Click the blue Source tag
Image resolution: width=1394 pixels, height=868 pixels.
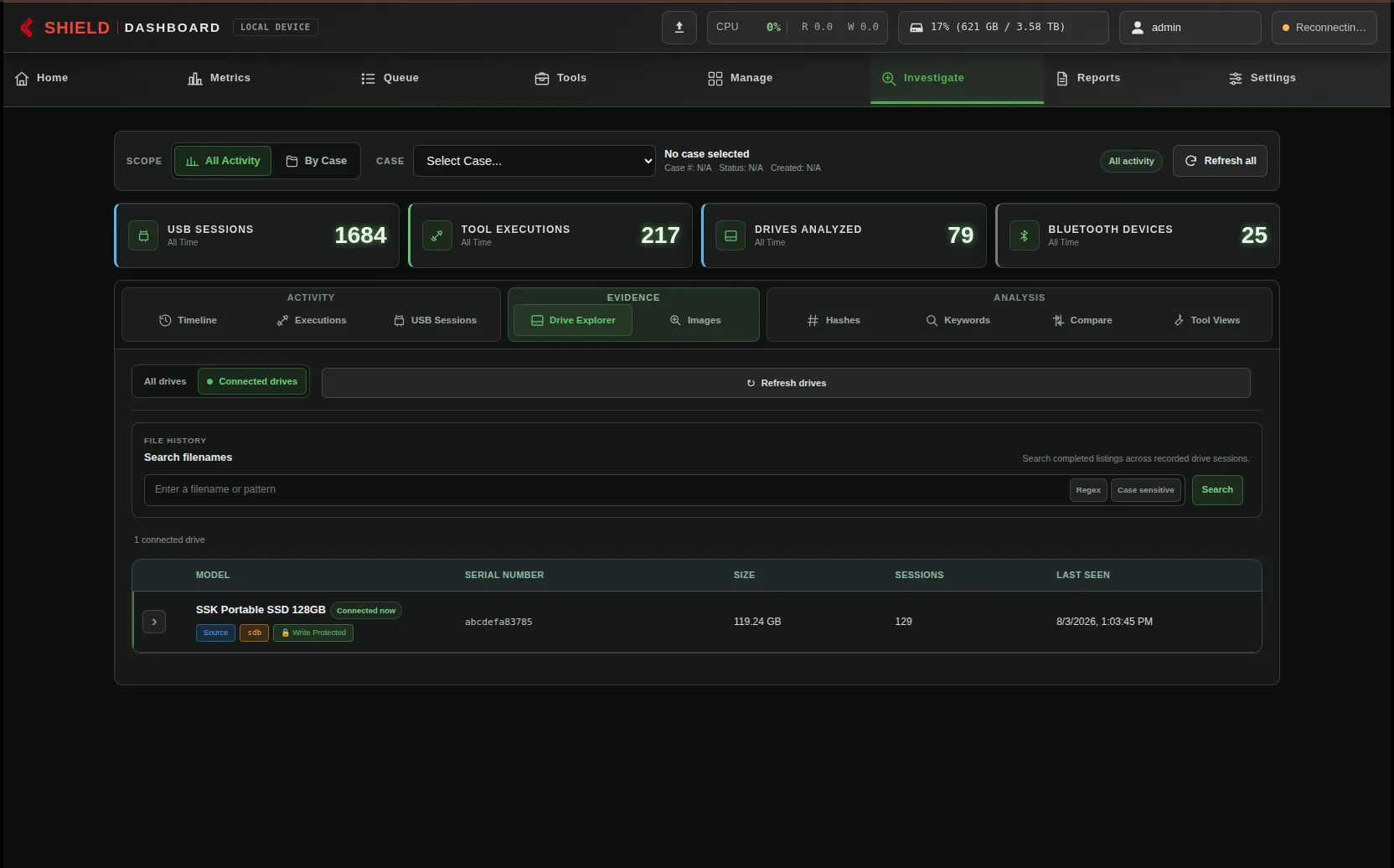pos(215,633)
